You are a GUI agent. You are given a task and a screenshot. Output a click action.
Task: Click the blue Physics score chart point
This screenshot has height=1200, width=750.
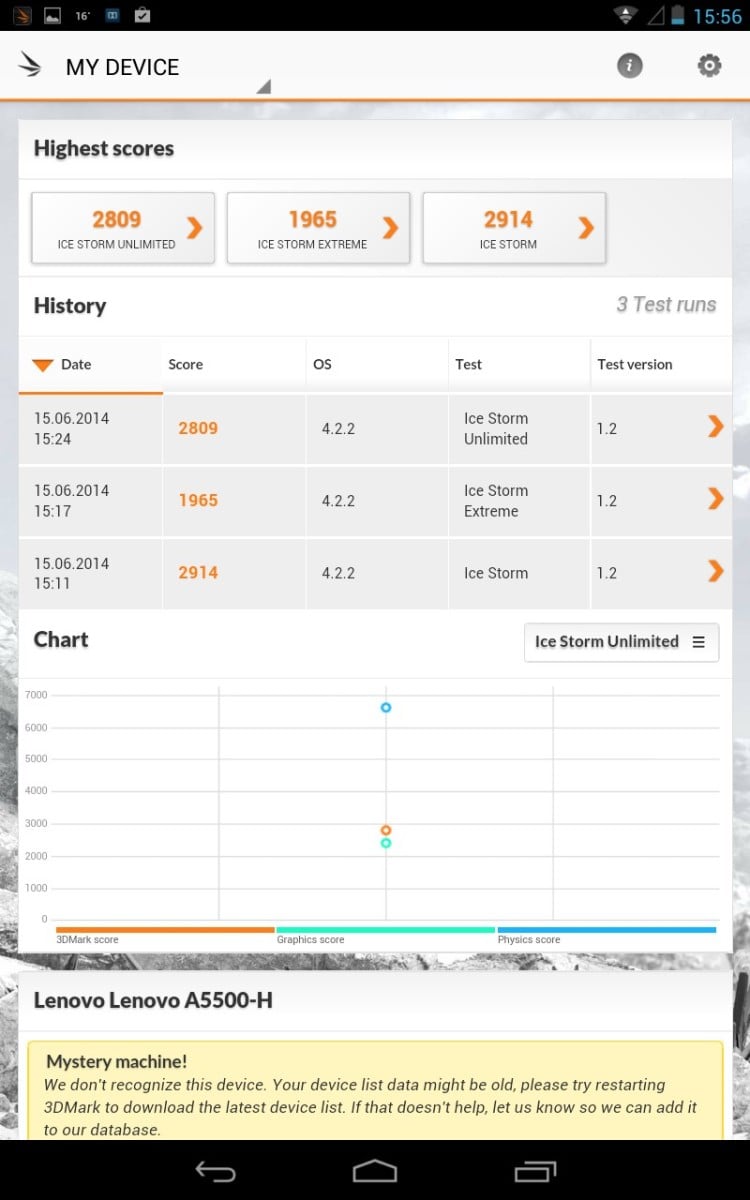point(386,708)
